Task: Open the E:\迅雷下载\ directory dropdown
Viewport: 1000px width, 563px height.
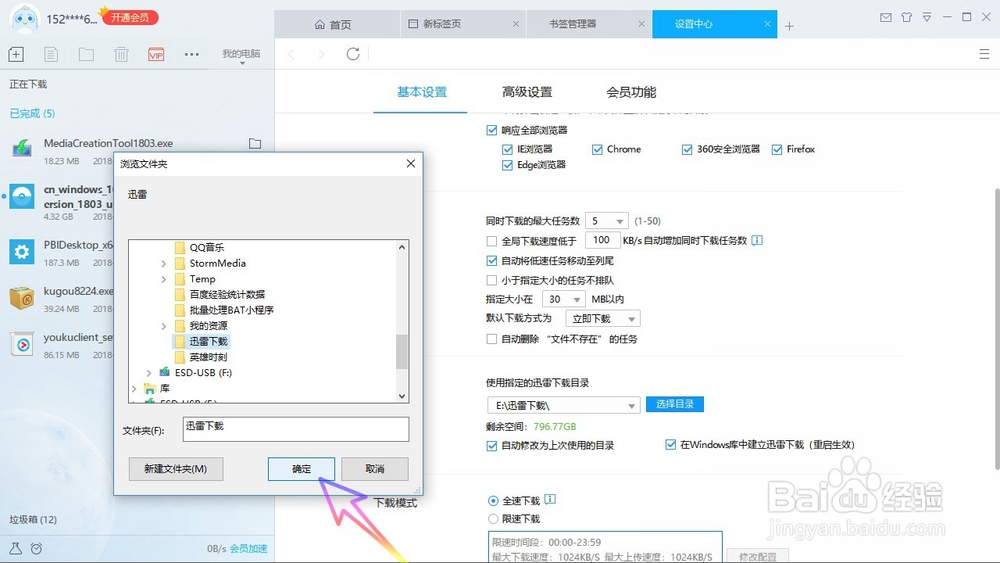Action: coord(564,405)
